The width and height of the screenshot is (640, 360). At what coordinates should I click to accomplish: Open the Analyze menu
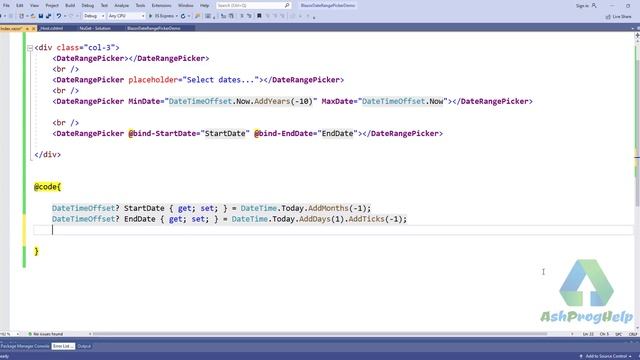click(121, 5)
